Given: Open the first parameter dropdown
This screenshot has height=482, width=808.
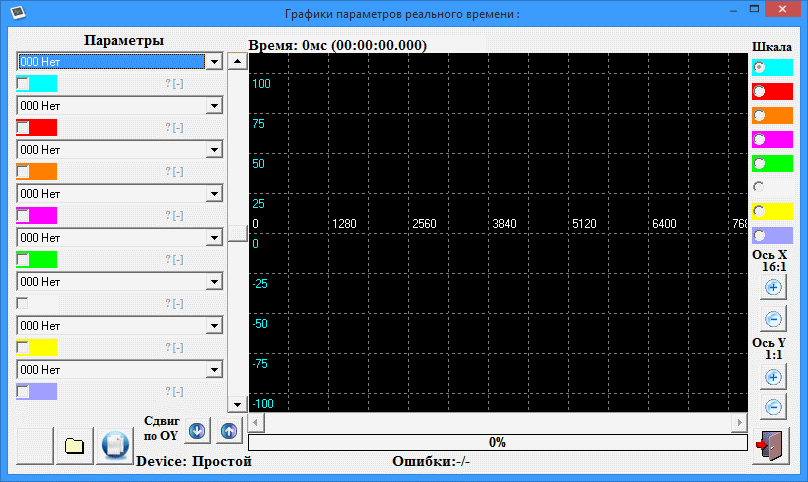Looking at the screenshot, I should 213,62.
